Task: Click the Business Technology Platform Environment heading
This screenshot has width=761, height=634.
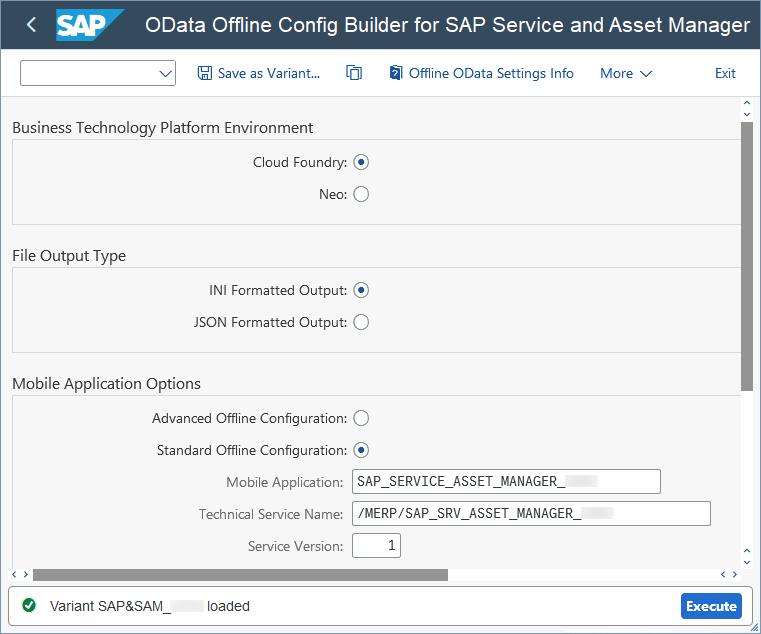Action: click(163, 128)
